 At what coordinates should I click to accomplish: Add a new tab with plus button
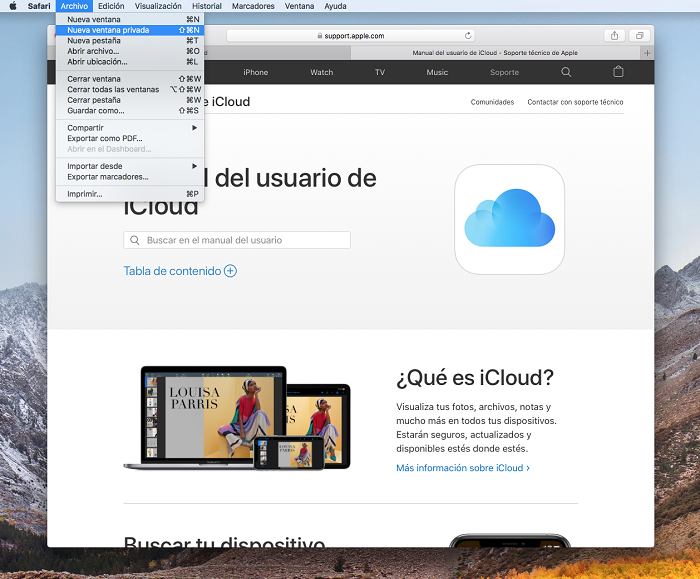tap(647, 52)
